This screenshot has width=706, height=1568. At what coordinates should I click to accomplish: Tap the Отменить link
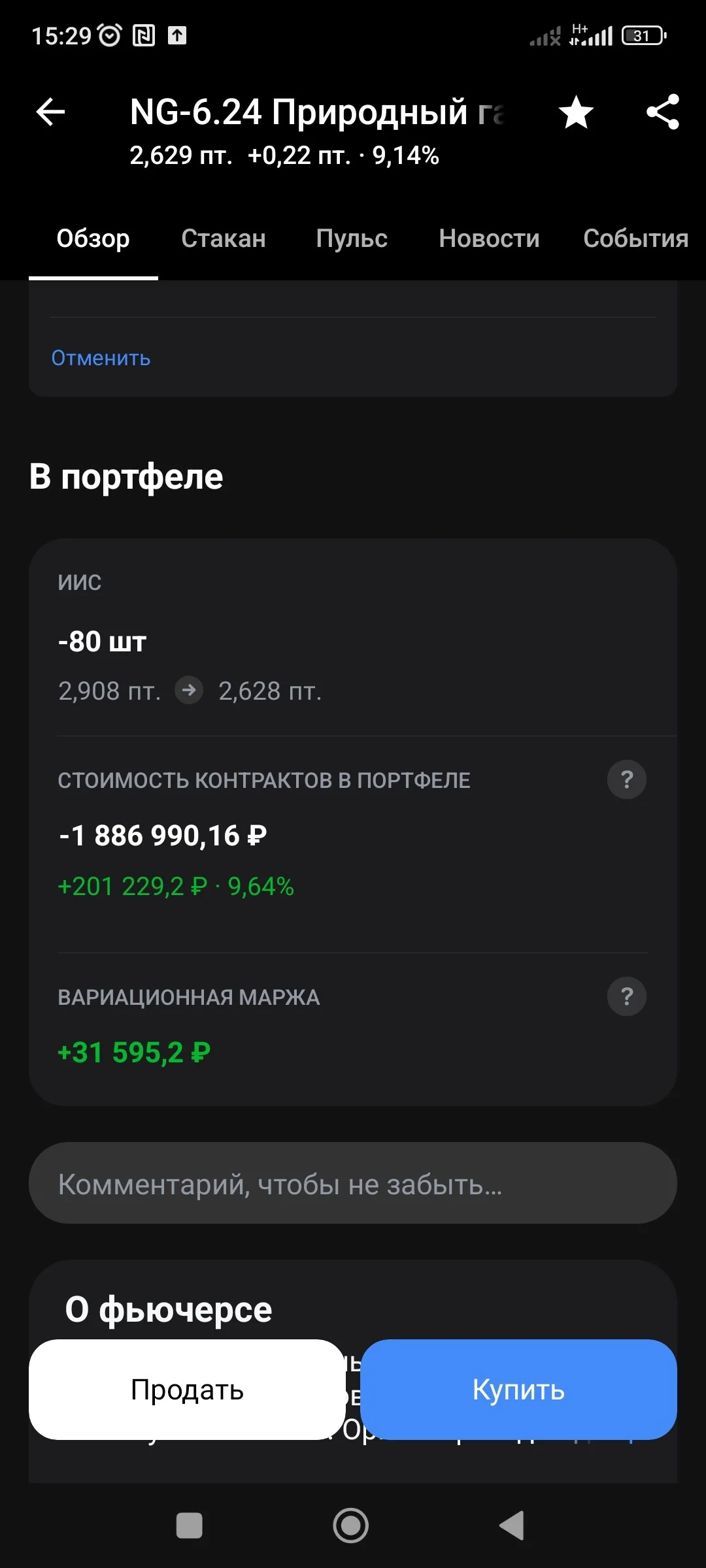click(101, 358)
